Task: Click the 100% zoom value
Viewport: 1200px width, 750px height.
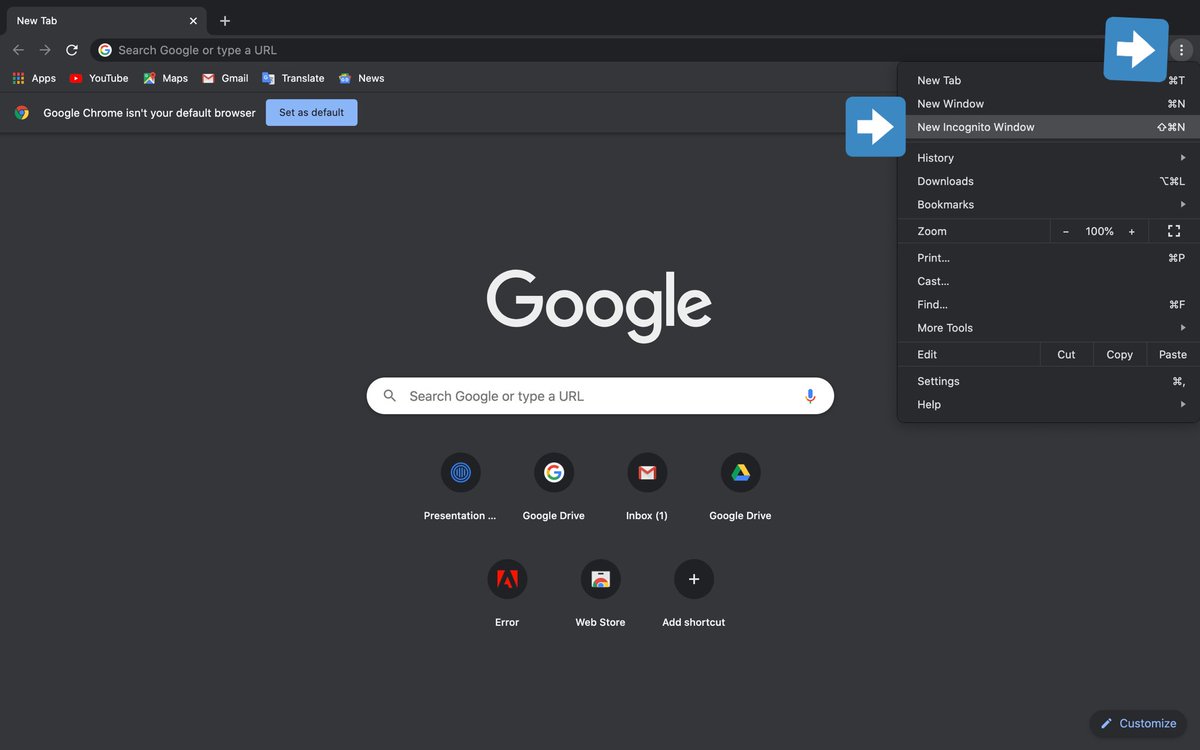Action: 1099,231
